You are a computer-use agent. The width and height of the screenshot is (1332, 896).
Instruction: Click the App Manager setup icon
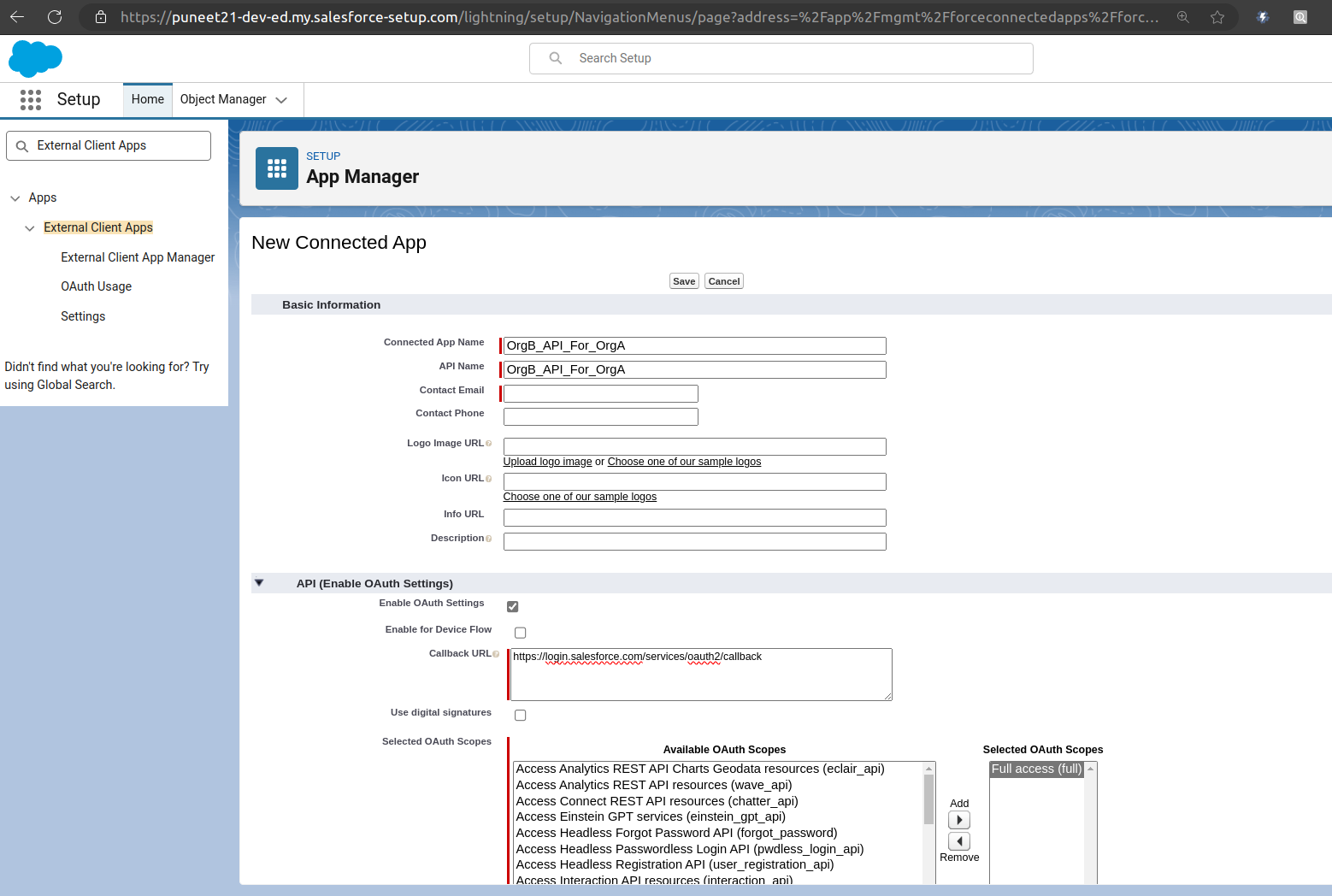coord(276,168)
